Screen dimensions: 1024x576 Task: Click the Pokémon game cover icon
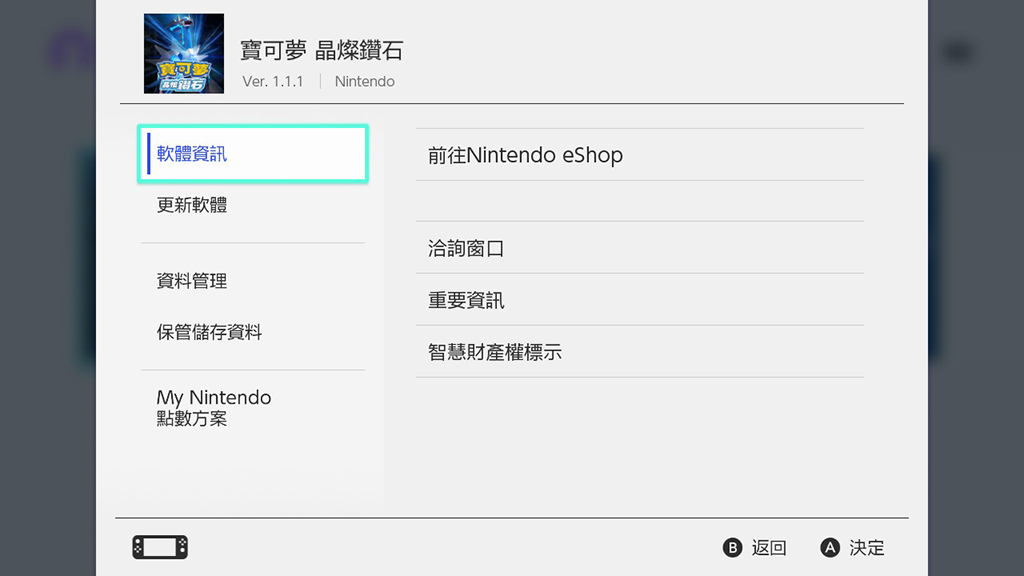184,53
